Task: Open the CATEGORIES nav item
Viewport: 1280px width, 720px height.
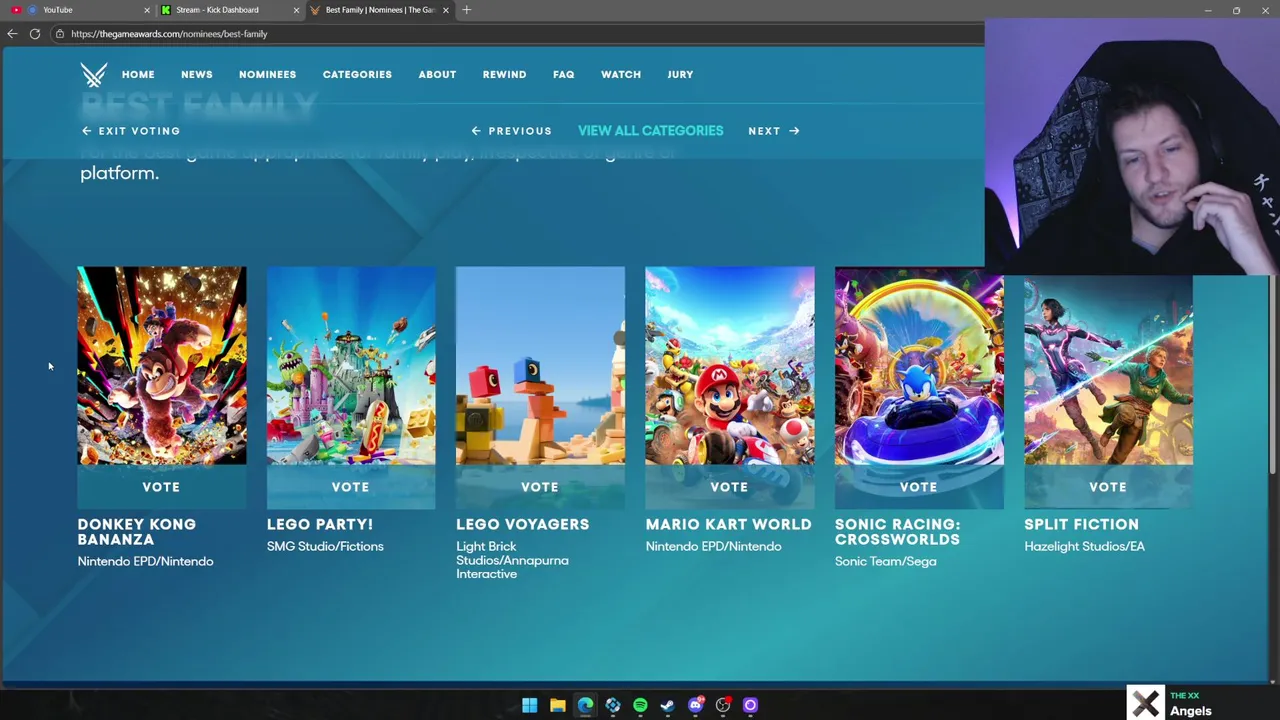Action: 357,74
